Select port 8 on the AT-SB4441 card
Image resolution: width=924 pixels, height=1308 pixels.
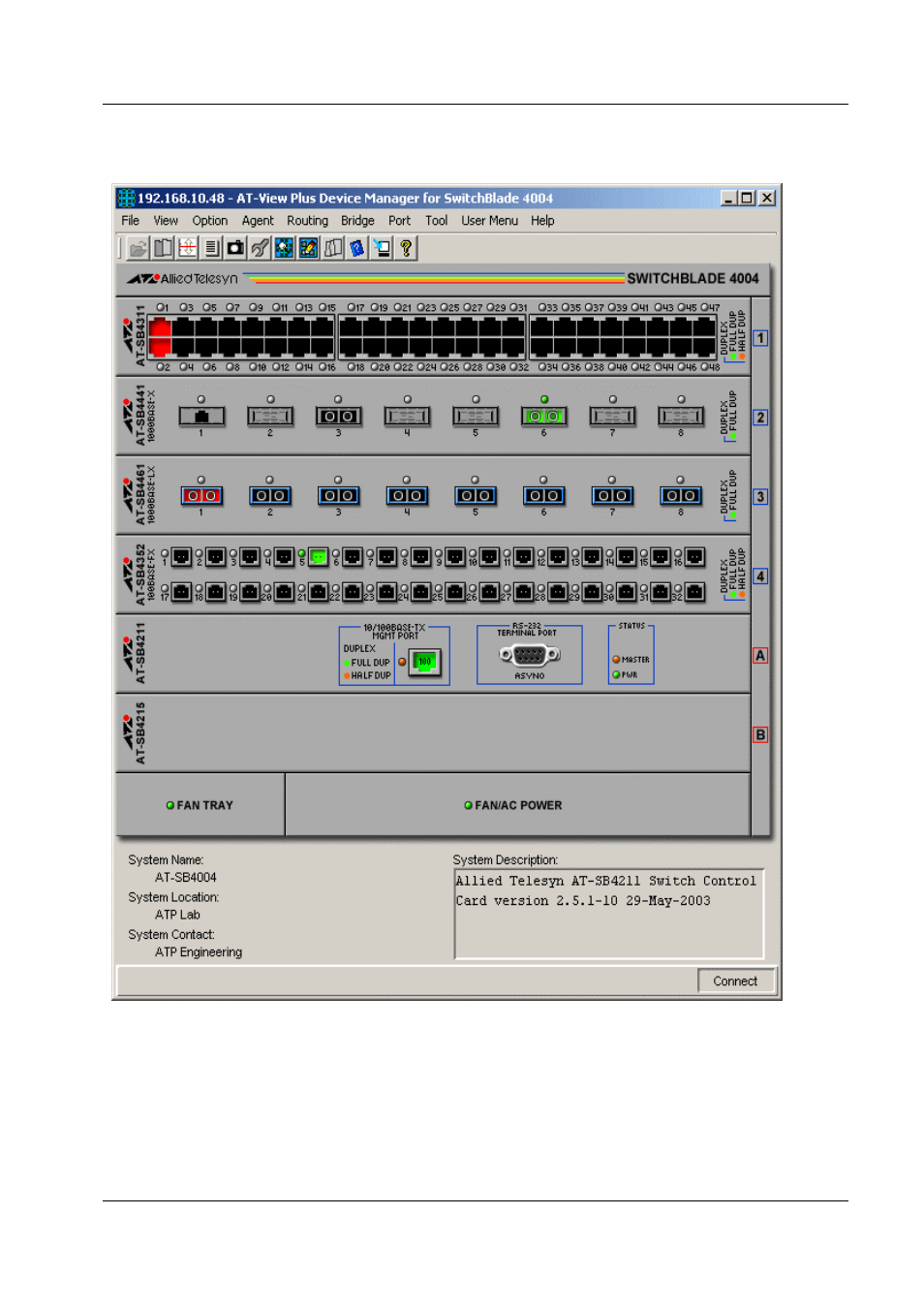pos(681,416)
